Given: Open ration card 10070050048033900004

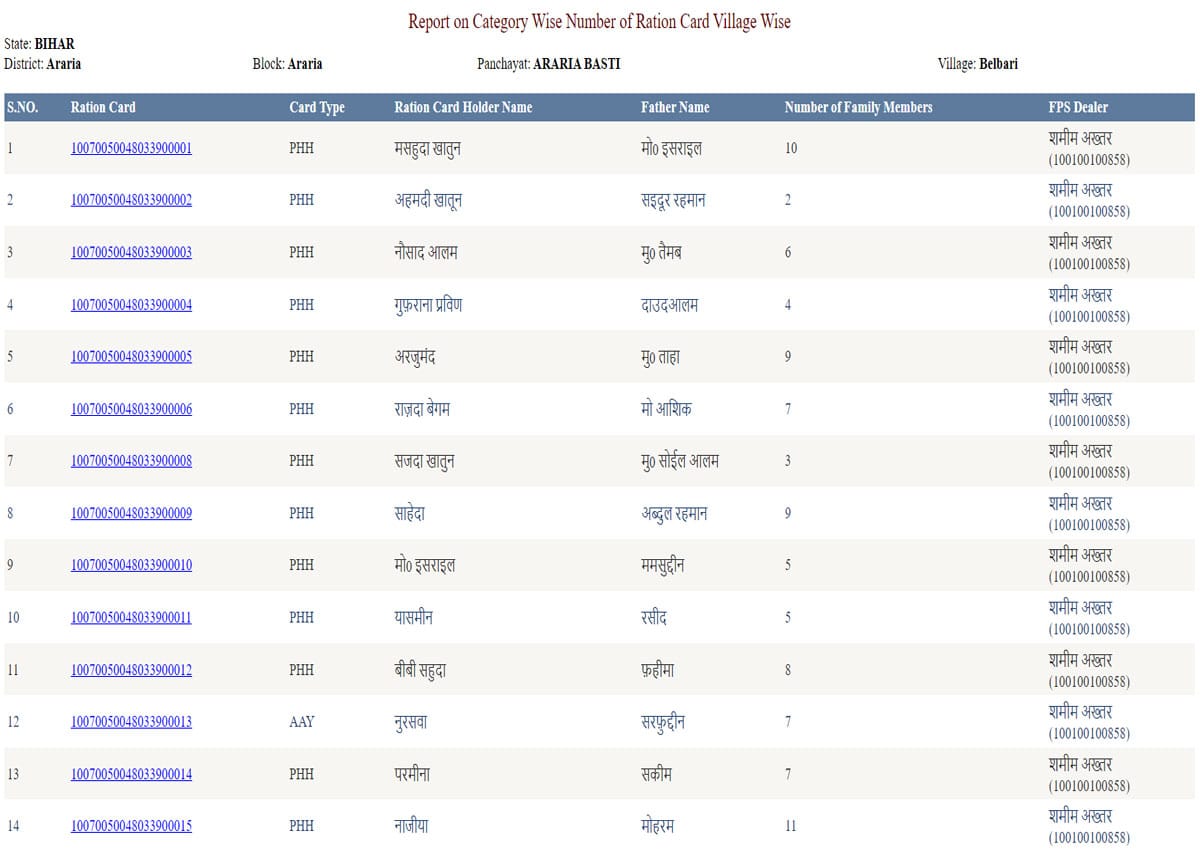Looking at the screenshot, I should 131,304.
